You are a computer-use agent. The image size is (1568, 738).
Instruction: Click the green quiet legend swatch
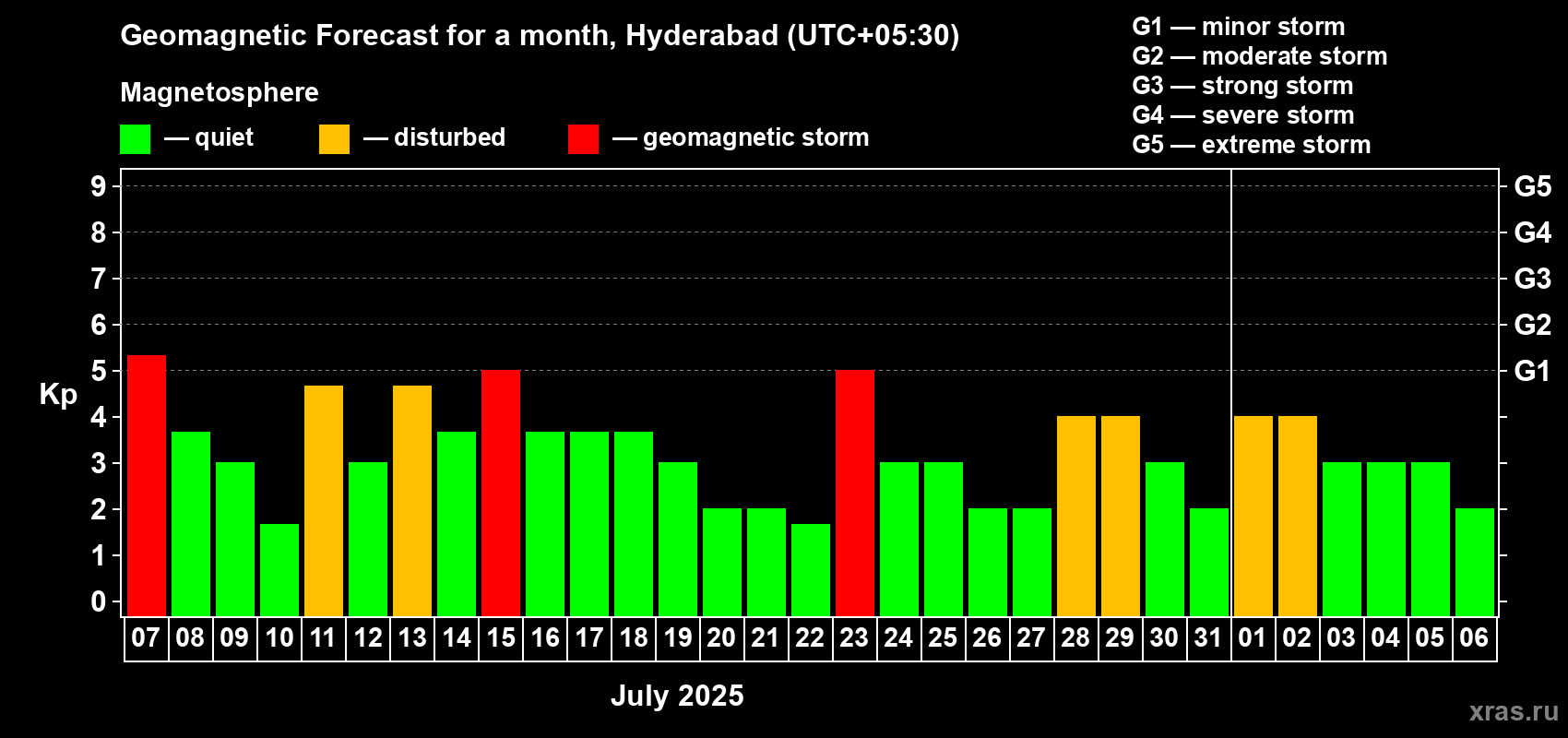pos(135,139)
